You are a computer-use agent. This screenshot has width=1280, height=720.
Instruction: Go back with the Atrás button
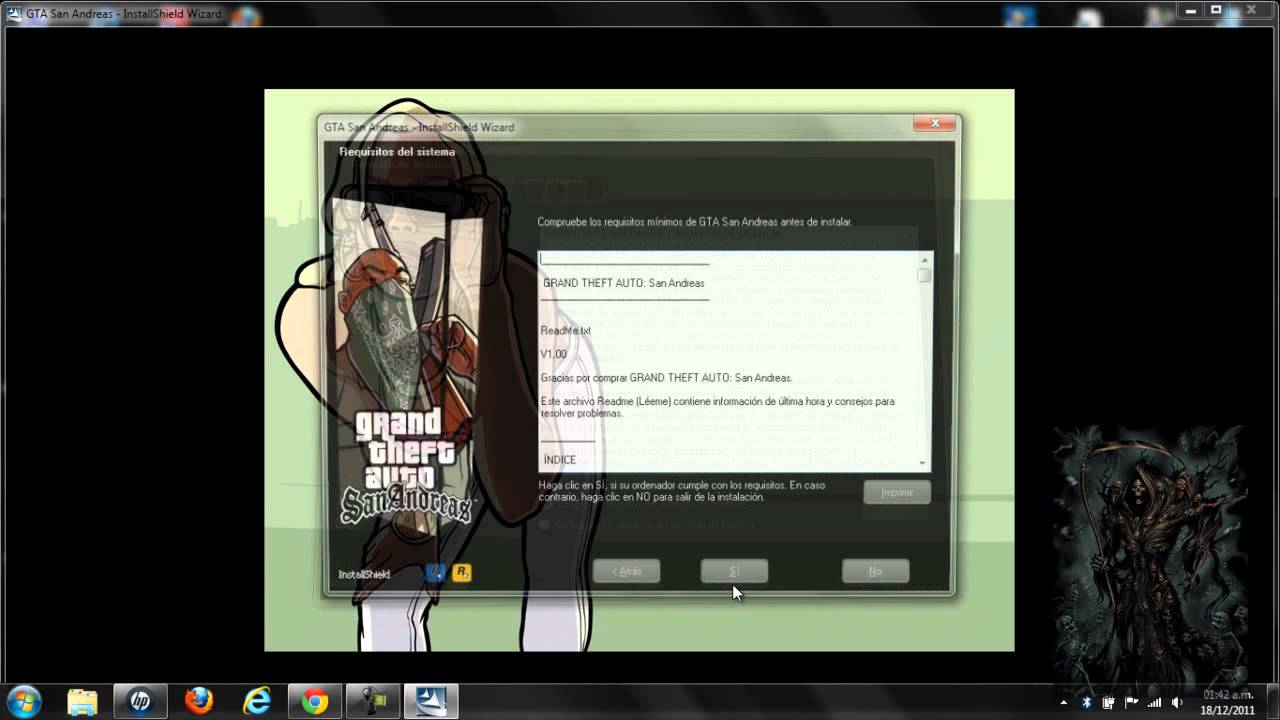click(x=626, y=571)
